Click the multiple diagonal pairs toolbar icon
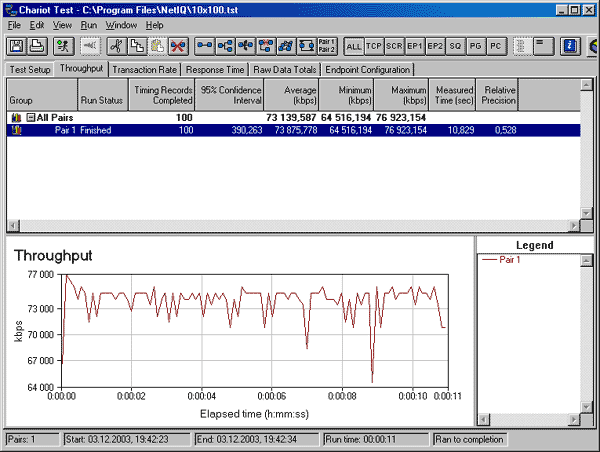Viewport: 600px width, 452px height. (x=286, y=46)
